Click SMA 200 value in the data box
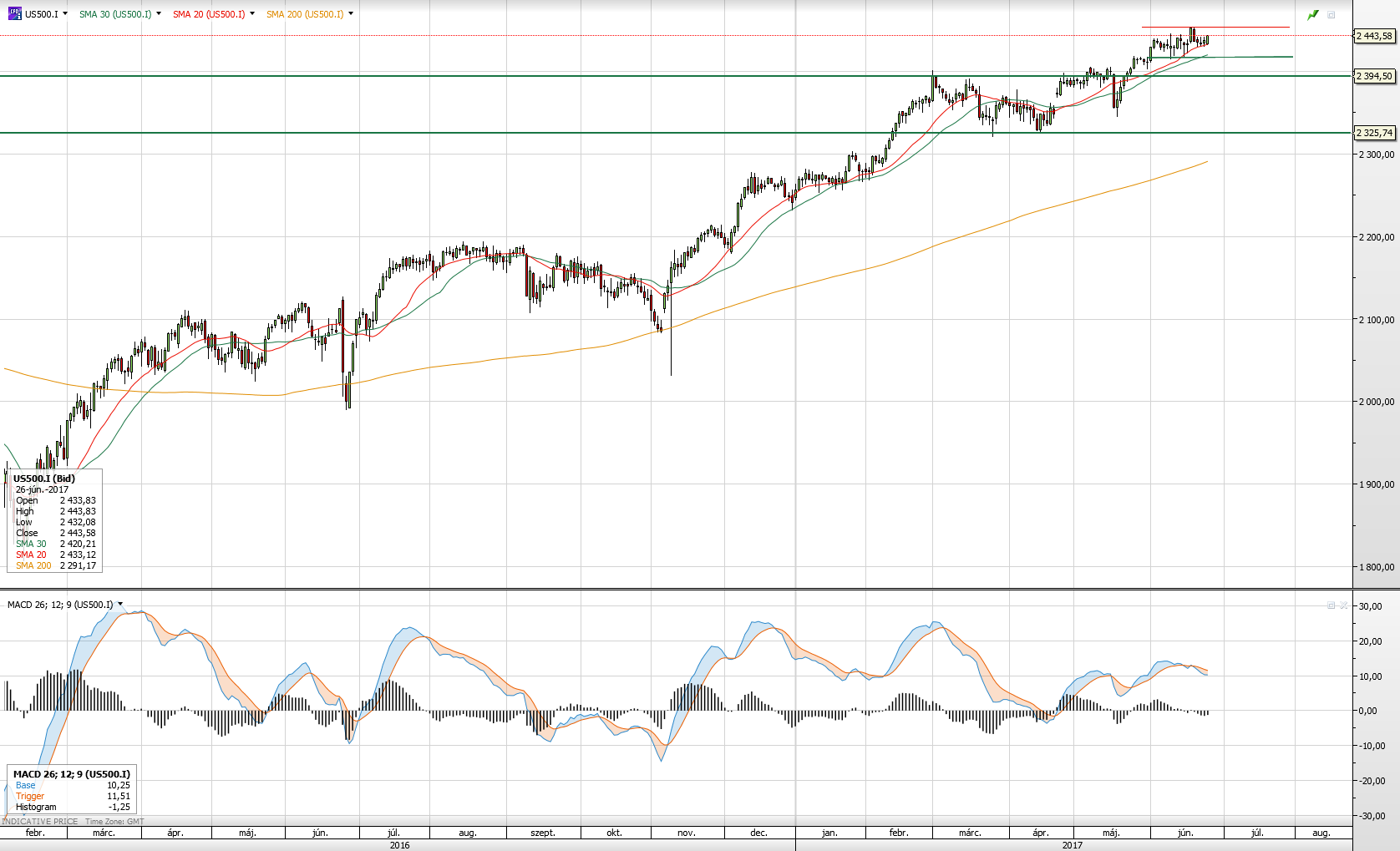Image resolution: width=1400 pixels, height=851 pixels. pos(78,565)
